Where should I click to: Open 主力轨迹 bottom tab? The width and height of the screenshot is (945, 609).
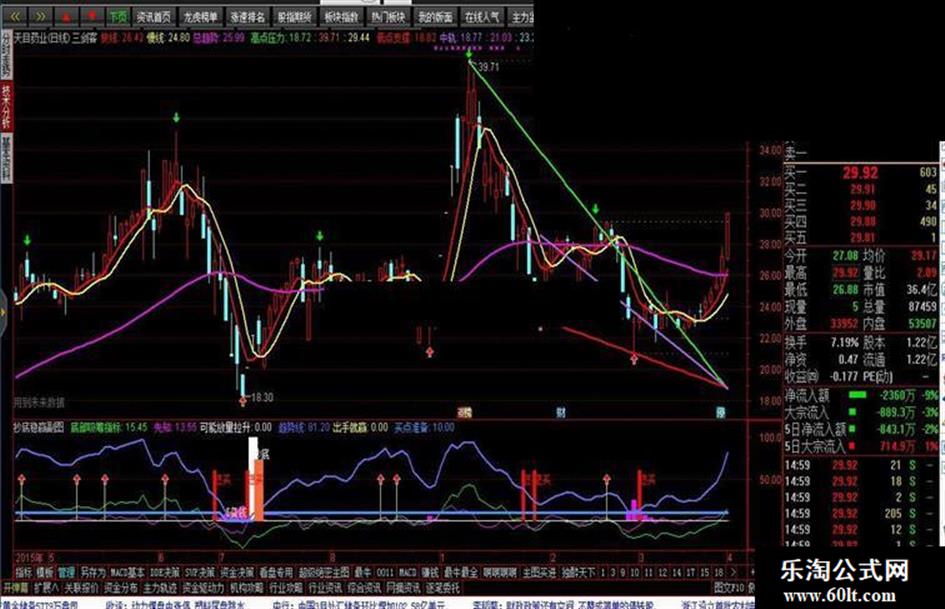(160, 587)
